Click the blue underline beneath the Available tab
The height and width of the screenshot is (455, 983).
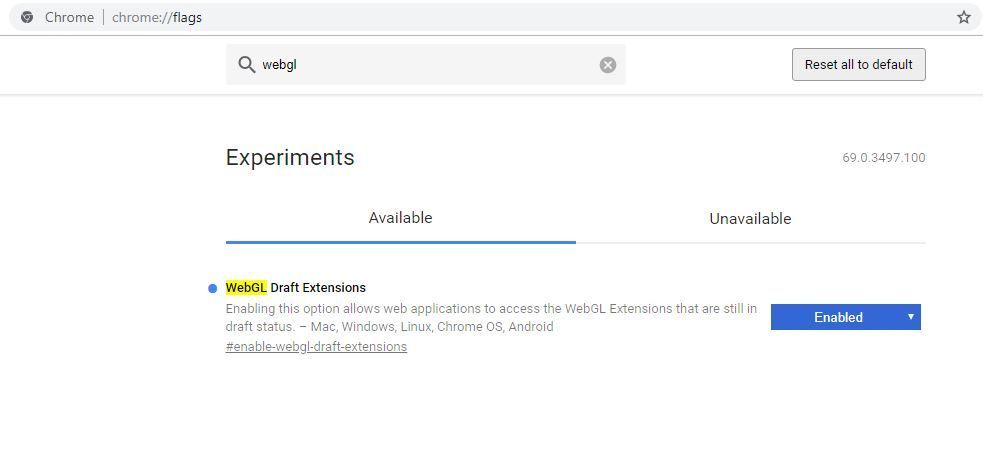click(x=400, y=241)
